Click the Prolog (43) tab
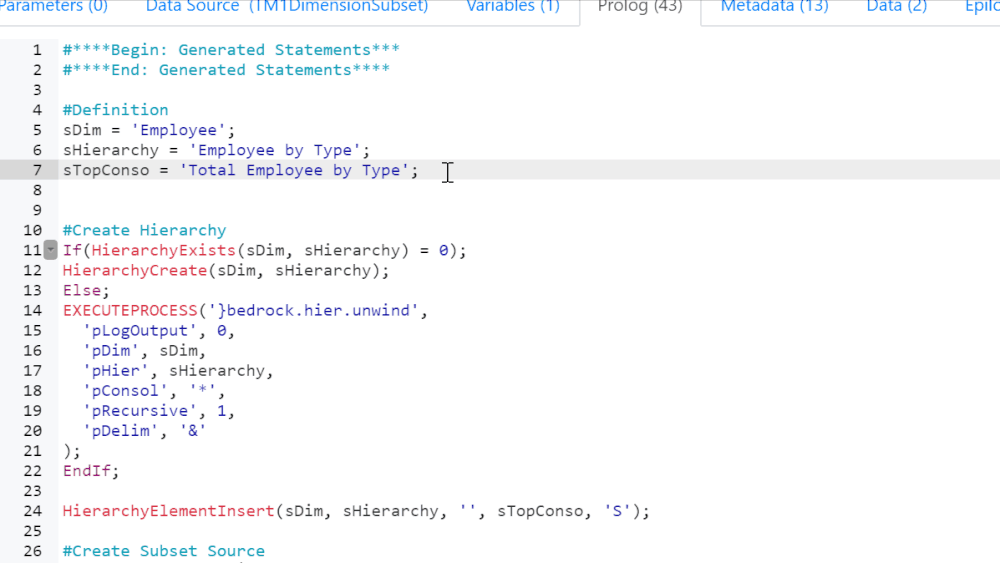This screenshot has width=1000, height=563. pyautogui.click(x=640, y=7)
